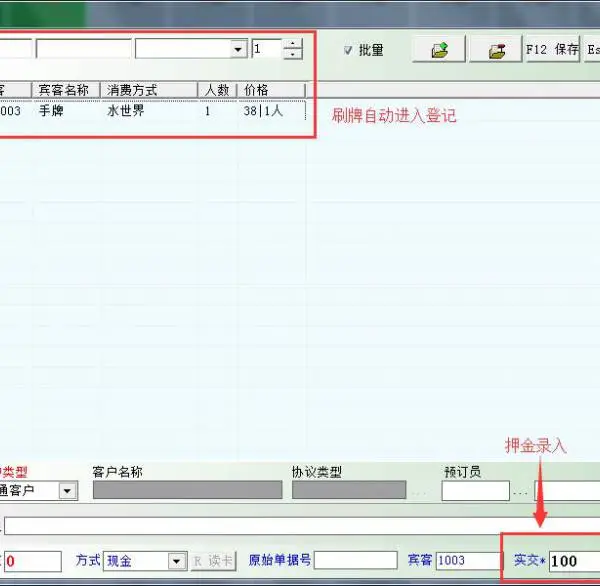Click the 宾客名称 column header
600x586 pixels.
point(66,90)
